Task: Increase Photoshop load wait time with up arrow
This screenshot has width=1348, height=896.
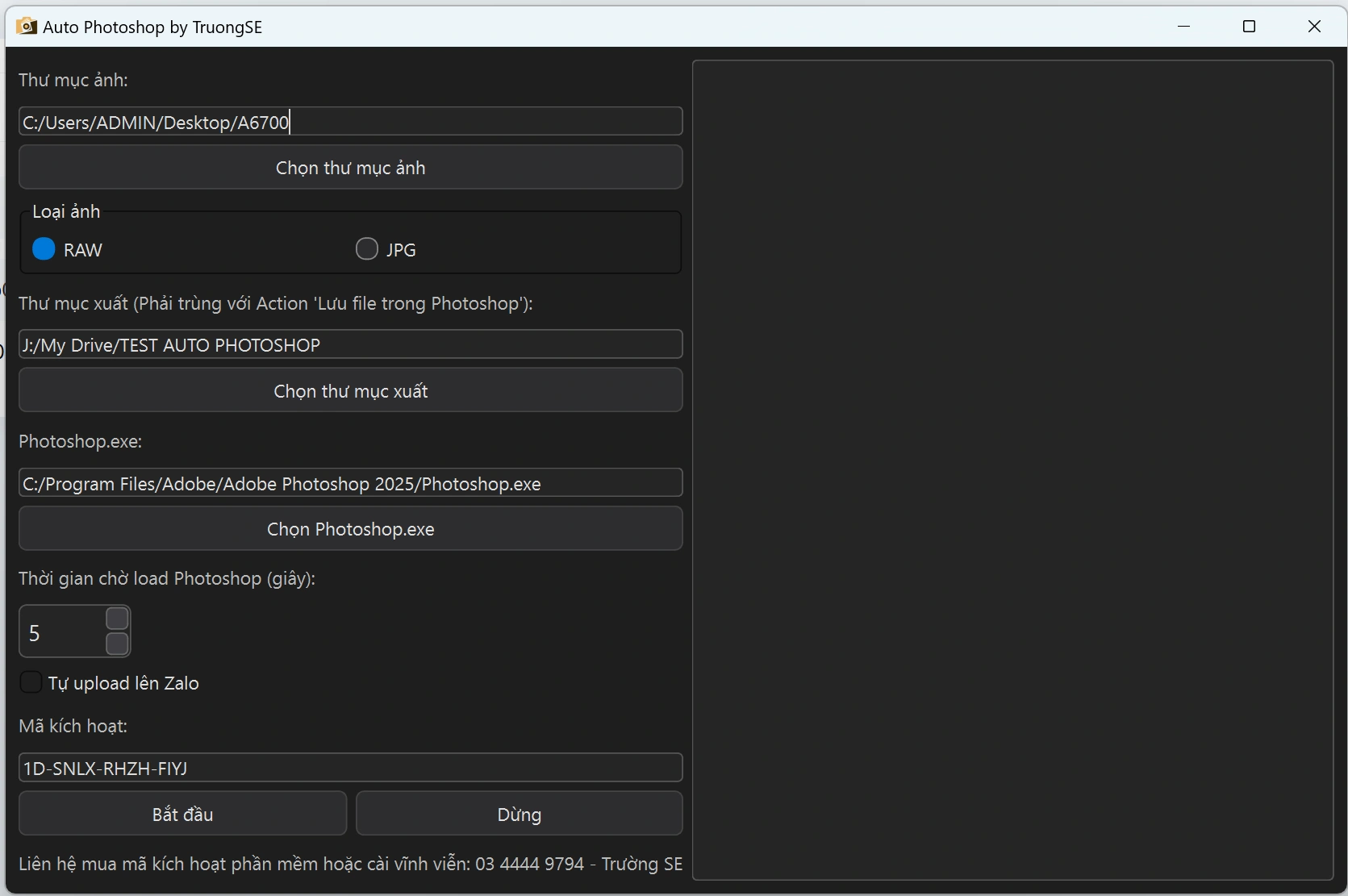Action: 118,619
